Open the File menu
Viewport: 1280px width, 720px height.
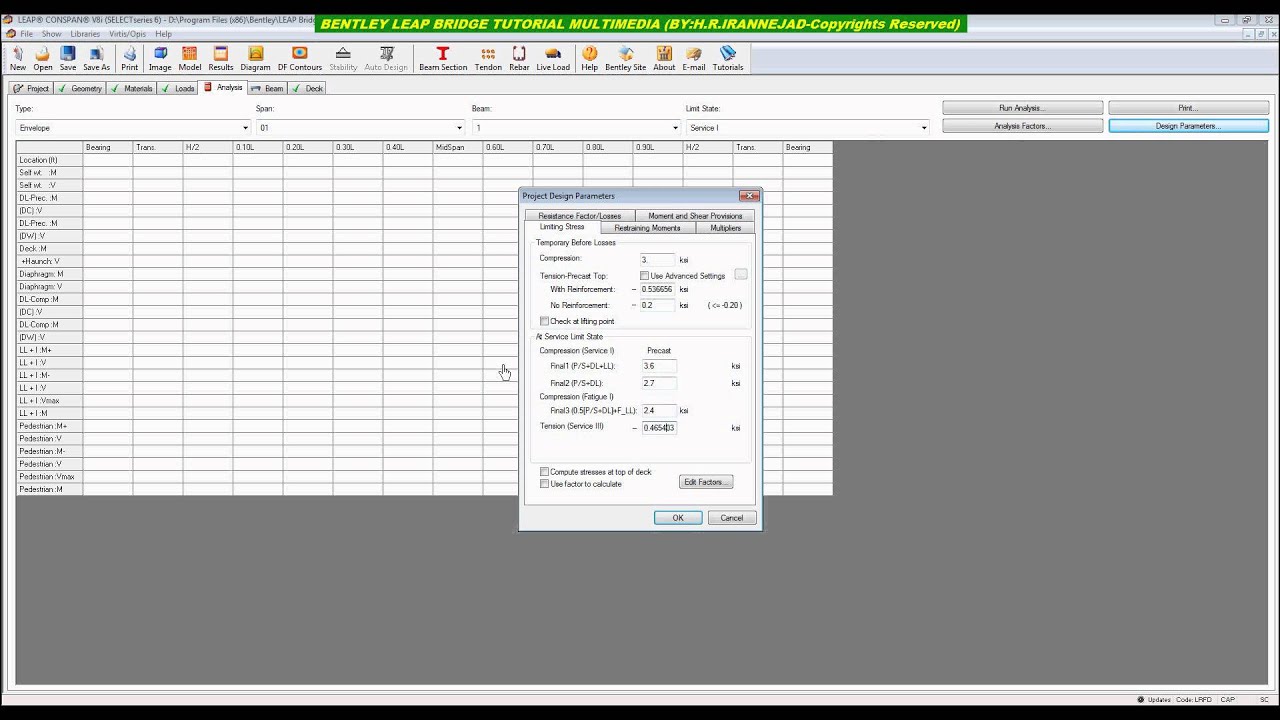[x=27, y=34]
